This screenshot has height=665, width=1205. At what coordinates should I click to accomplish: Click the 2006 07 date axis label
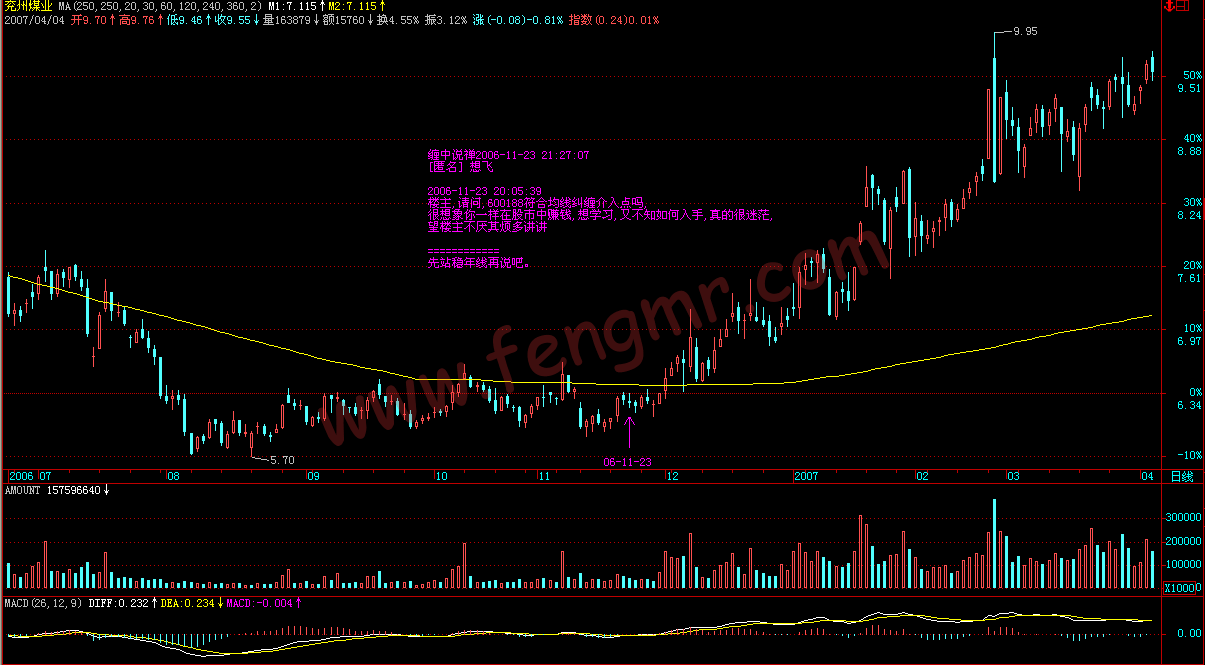tap(30, 477)
